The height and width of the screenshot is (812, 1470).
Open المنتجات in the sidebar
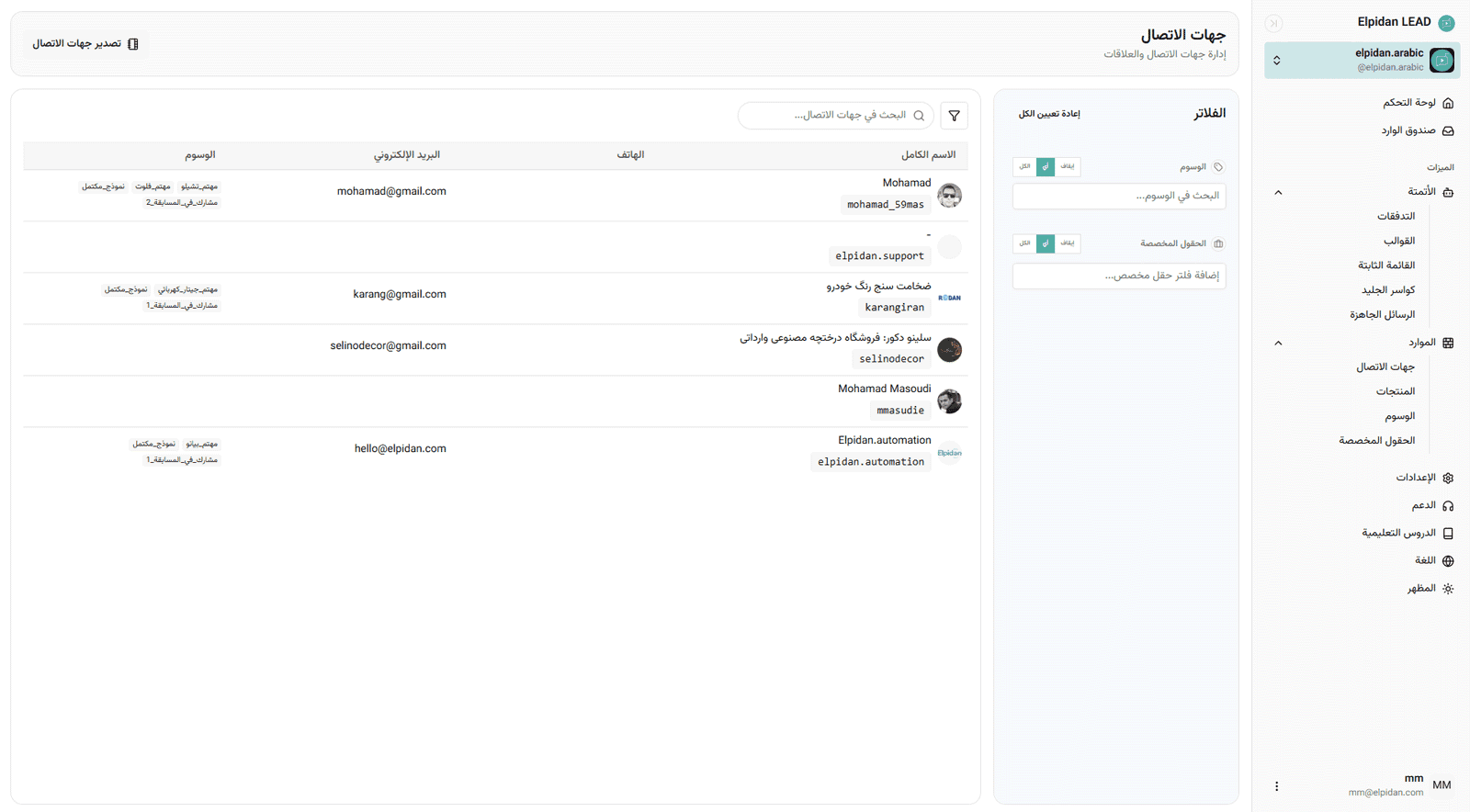point(1395,391)
